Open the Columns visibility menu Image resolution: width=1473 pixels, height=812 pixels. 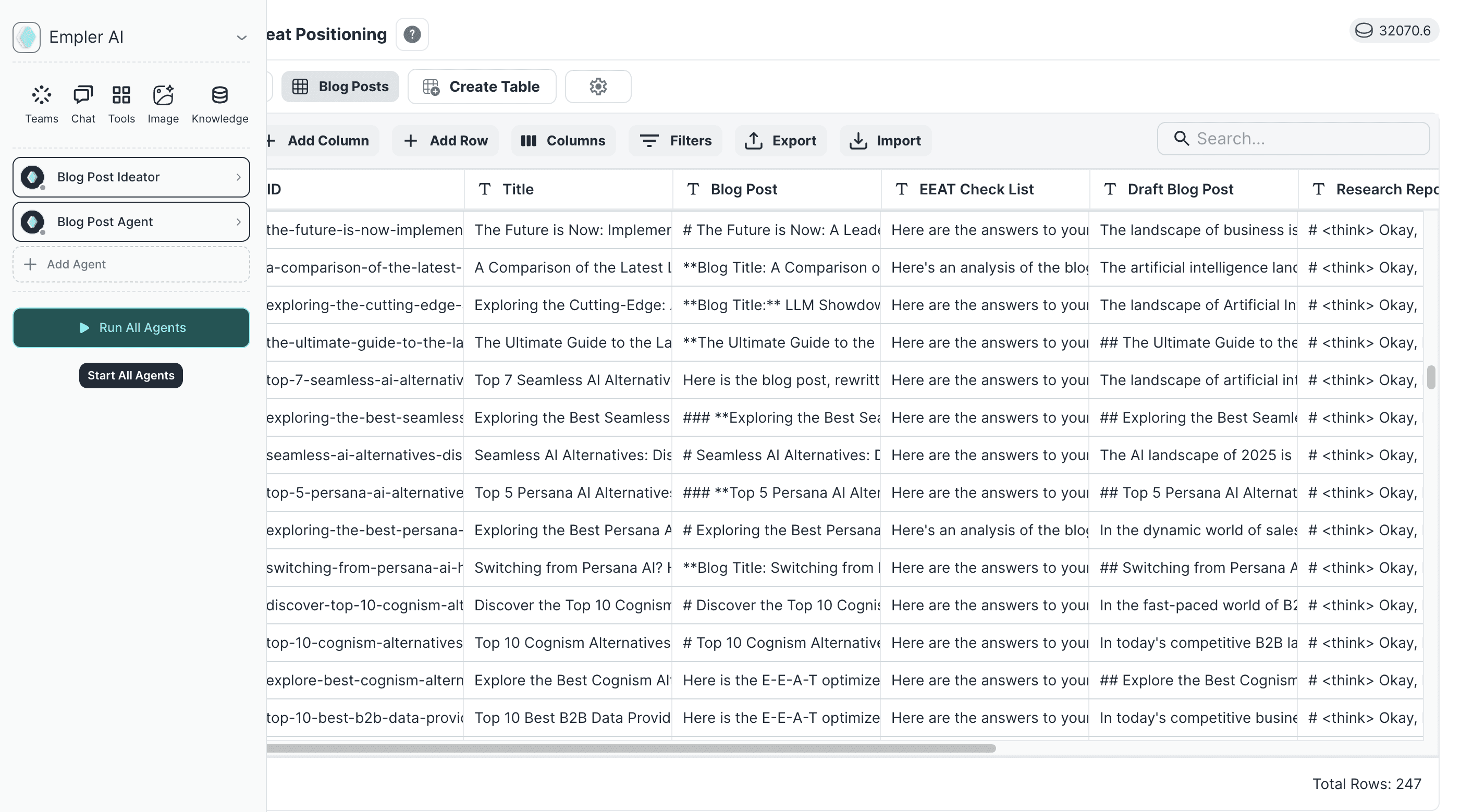click(x=563, y=141)
